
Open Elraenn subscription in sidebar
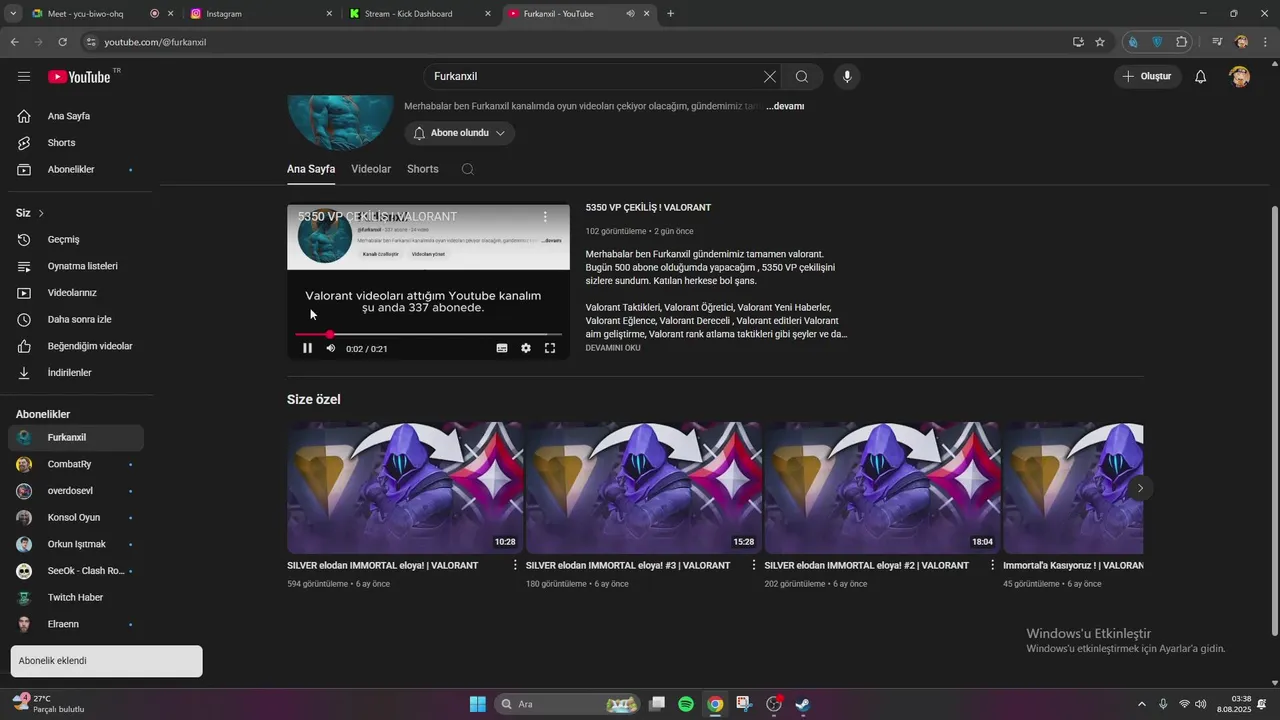click(76, 624)
